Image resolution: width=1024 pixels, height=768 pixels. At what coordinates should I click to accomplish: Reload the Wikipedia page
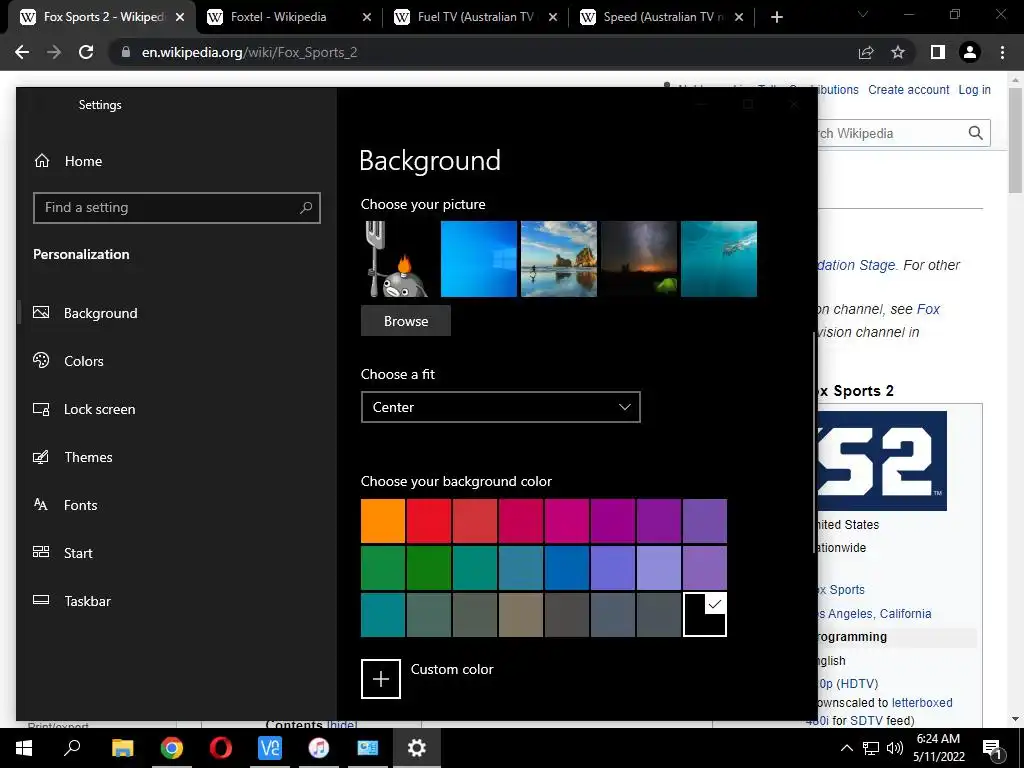point(86,52)
